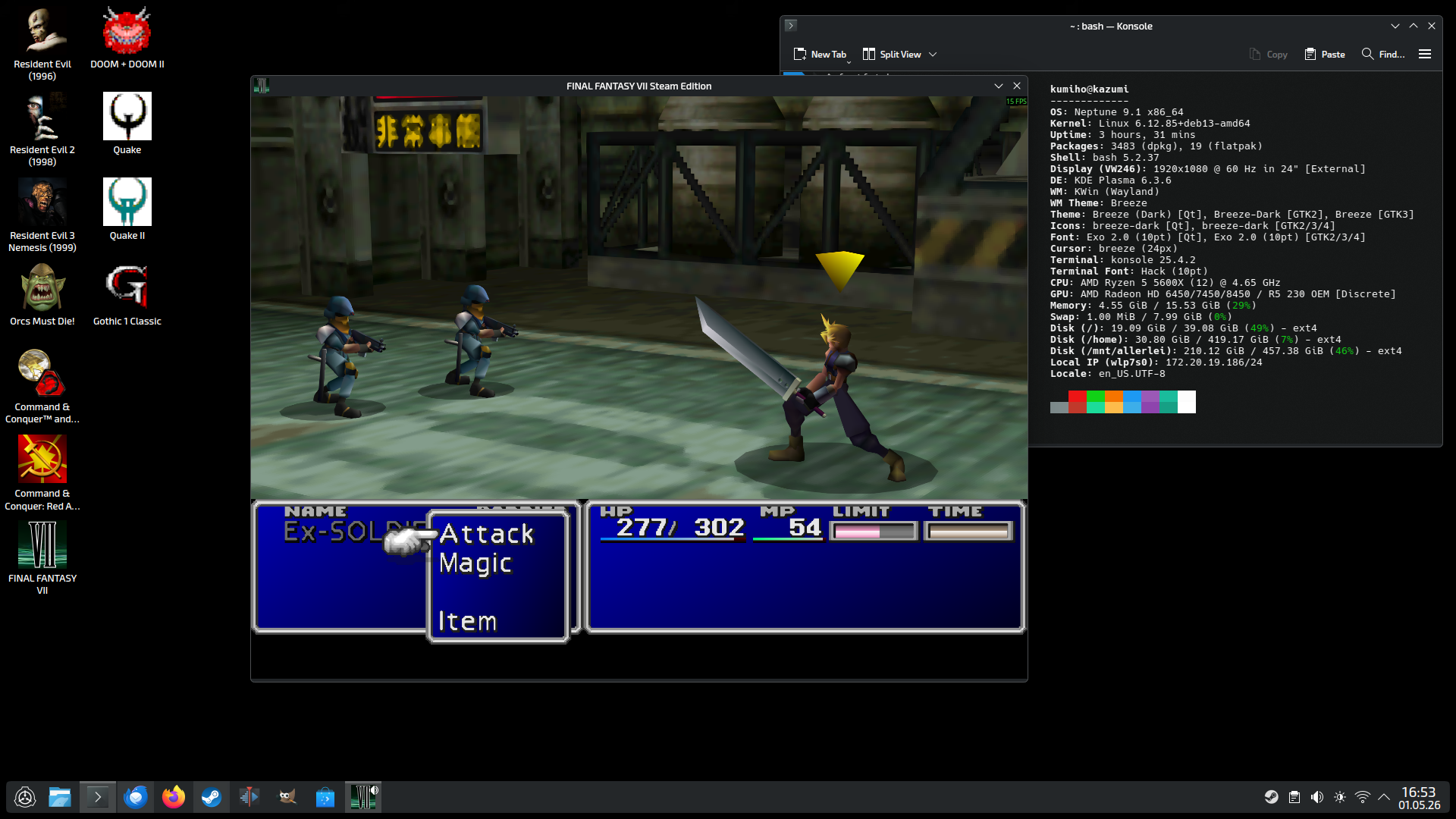Image resolution: width=1456 pixels, height=819 pixels.
Task: Click the Split View button in Konsole
Action: 892,55
